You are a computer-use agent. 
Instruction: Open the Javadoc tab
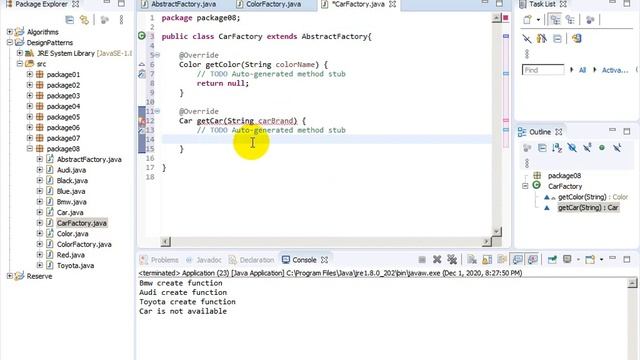[204, 260]
